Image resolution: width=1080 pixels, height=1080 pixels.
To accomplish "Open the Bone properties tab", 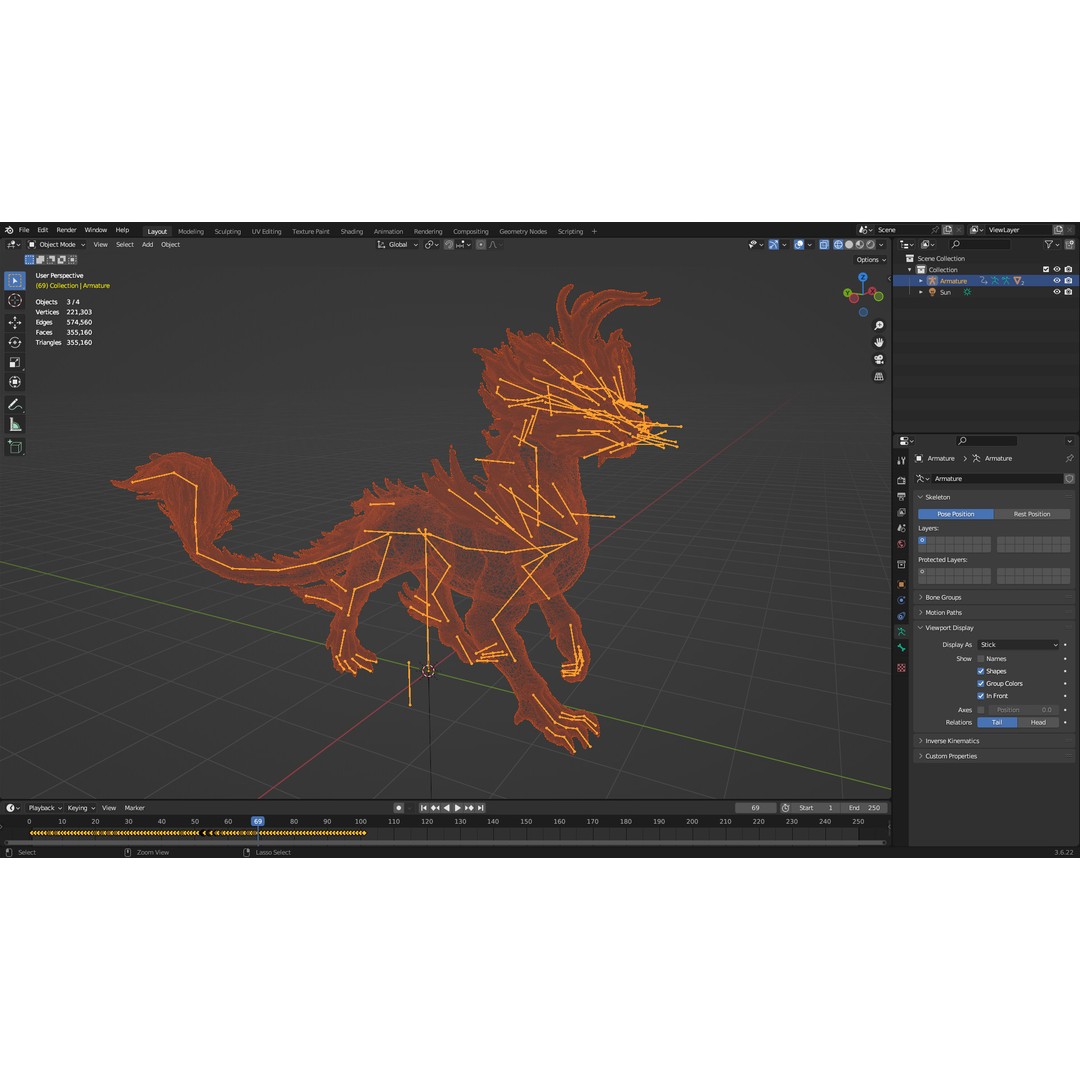I will click(901, 647).
